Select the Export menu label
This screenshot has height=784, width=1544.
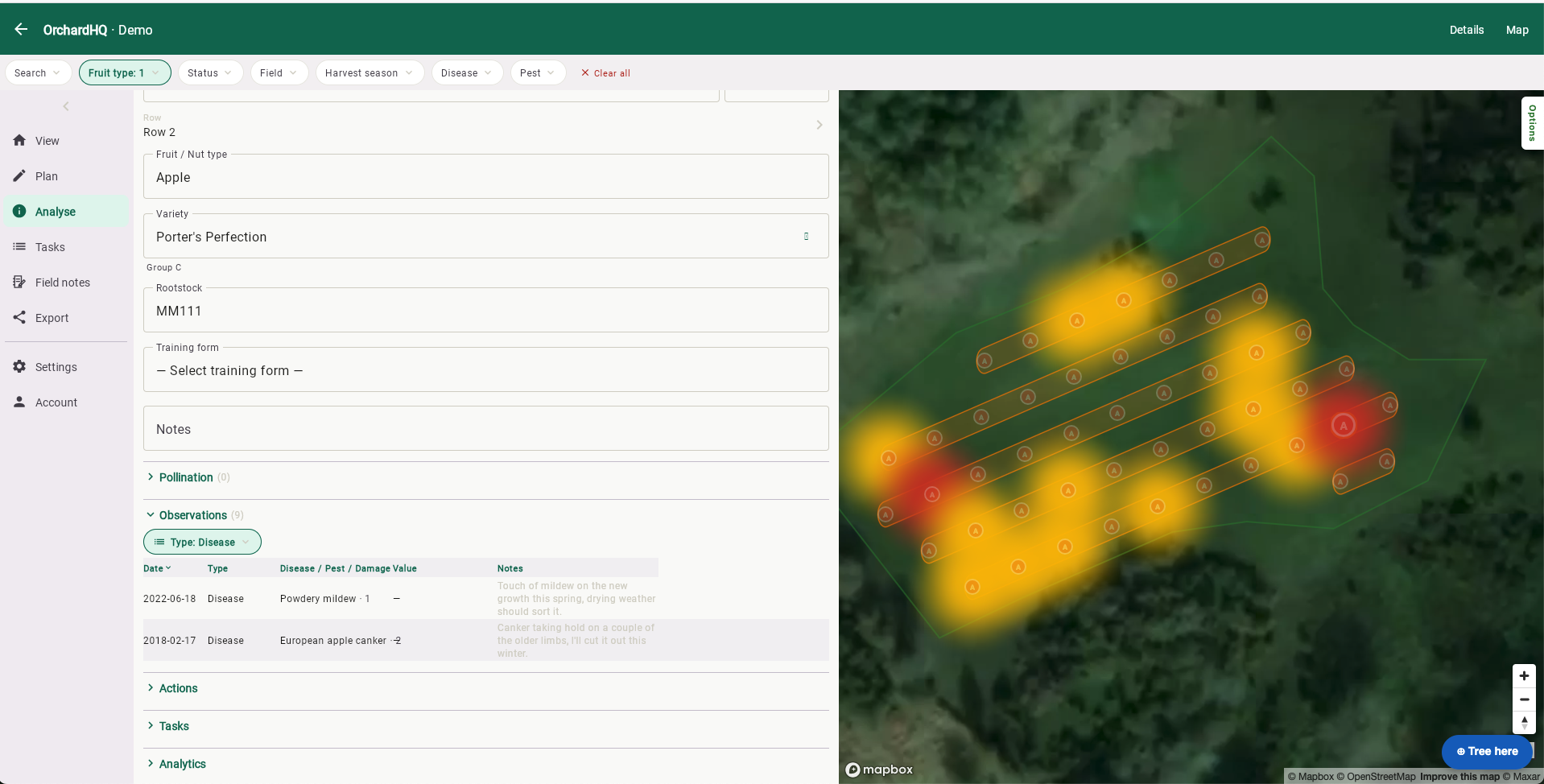click(x=52, y=318)
